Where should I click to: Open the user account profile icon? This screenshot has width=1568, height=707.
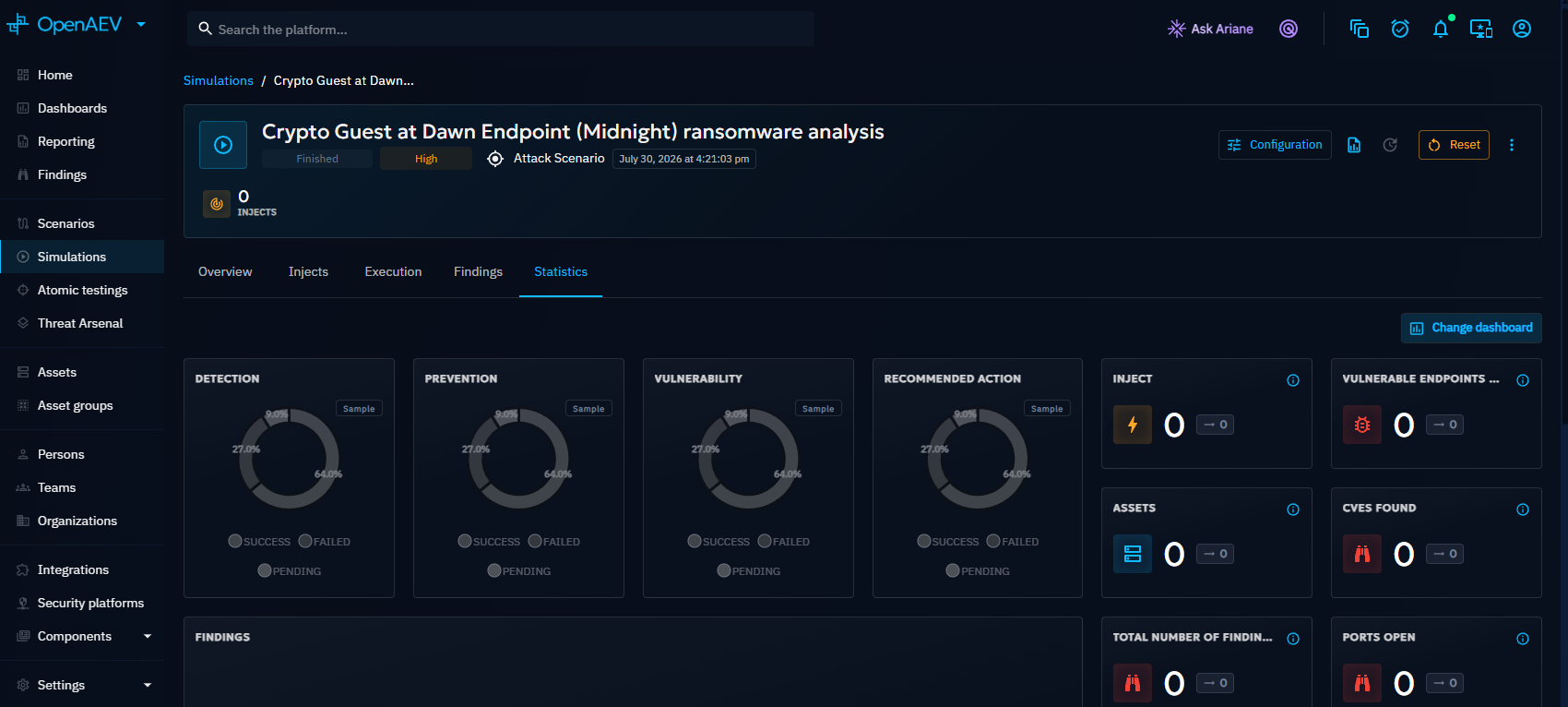1522,29
